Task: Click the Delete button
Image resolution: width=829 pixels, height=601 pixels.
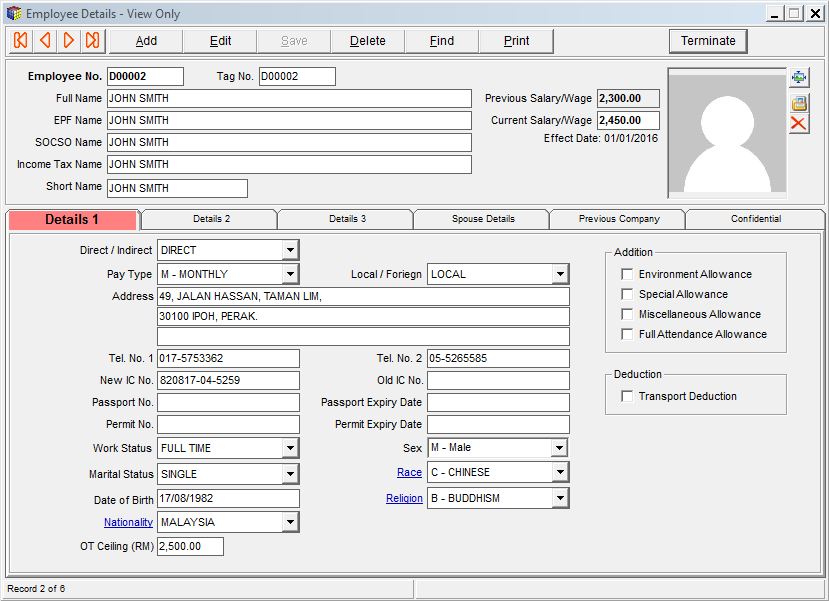Action: (x=367, y=41)
